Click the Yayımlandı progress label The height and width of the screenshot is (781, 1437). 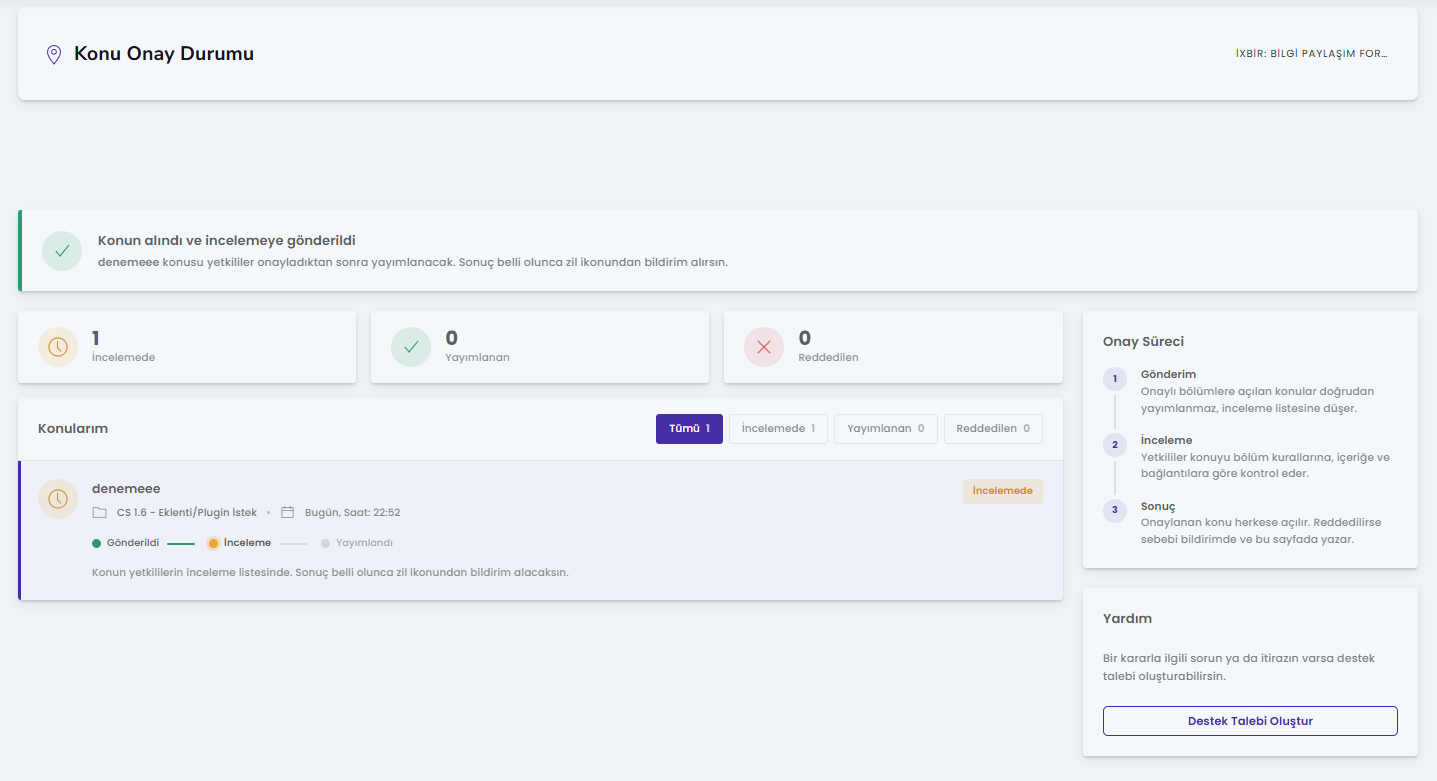pyautogui.click(x=364, y=543)
